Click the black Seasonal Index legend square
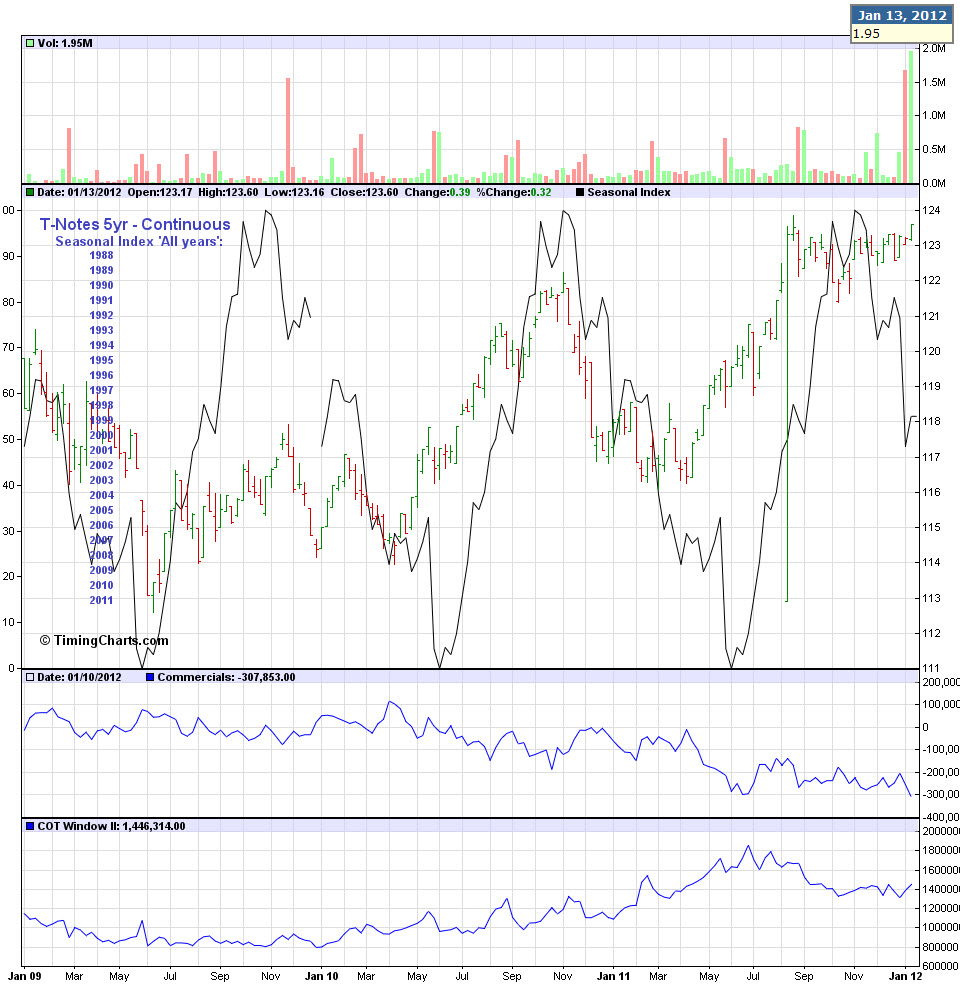This screenshot has width=960, height=987. [580, 192]
